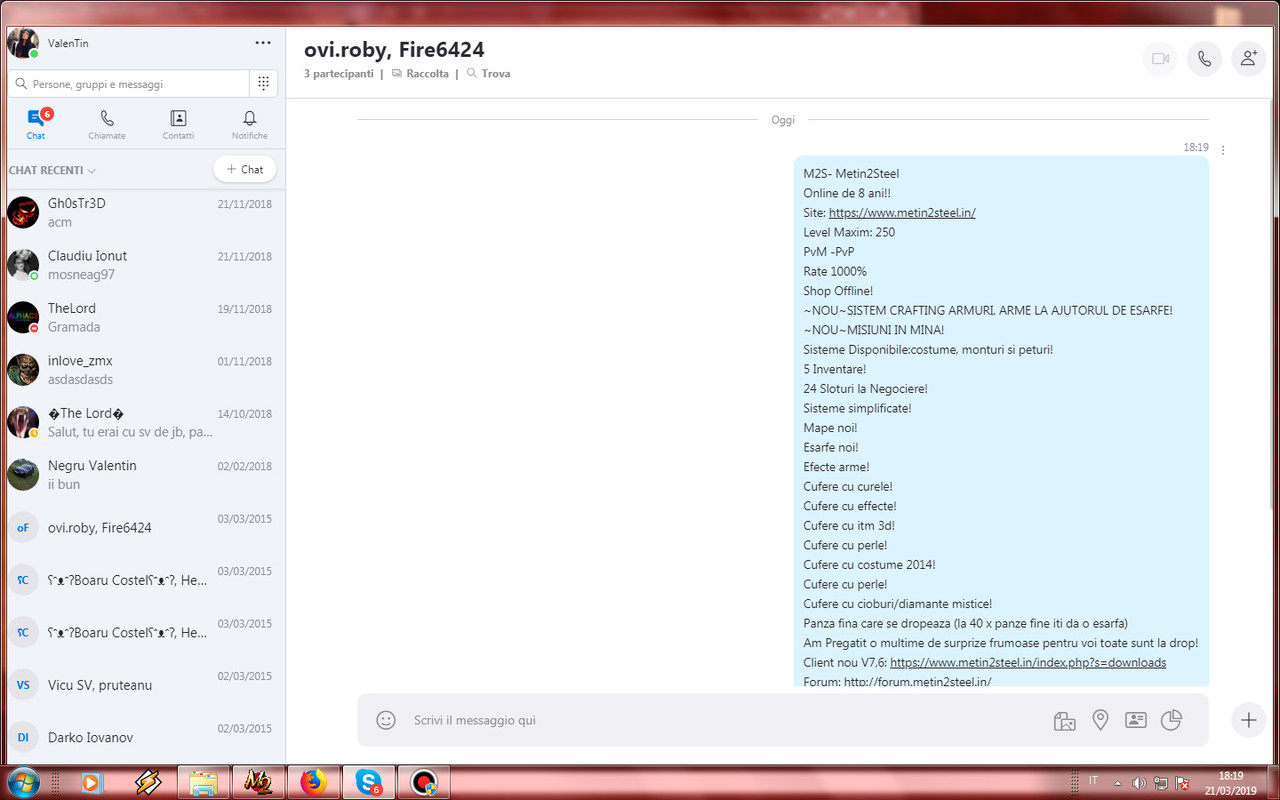Attach files or media to the message
Image resolution: width=1280 pixels, height=800 pixels.
click(1064, 720)
